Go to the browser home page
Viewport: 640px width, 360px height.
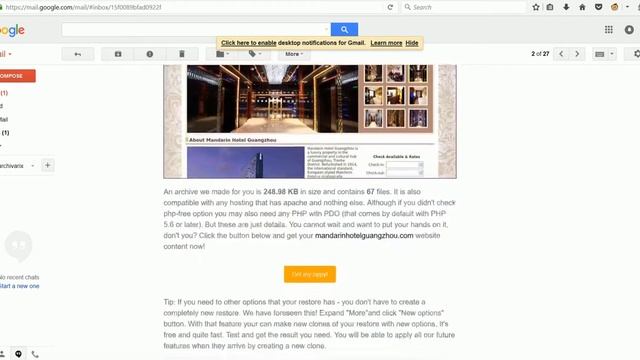tap(582, 7)
